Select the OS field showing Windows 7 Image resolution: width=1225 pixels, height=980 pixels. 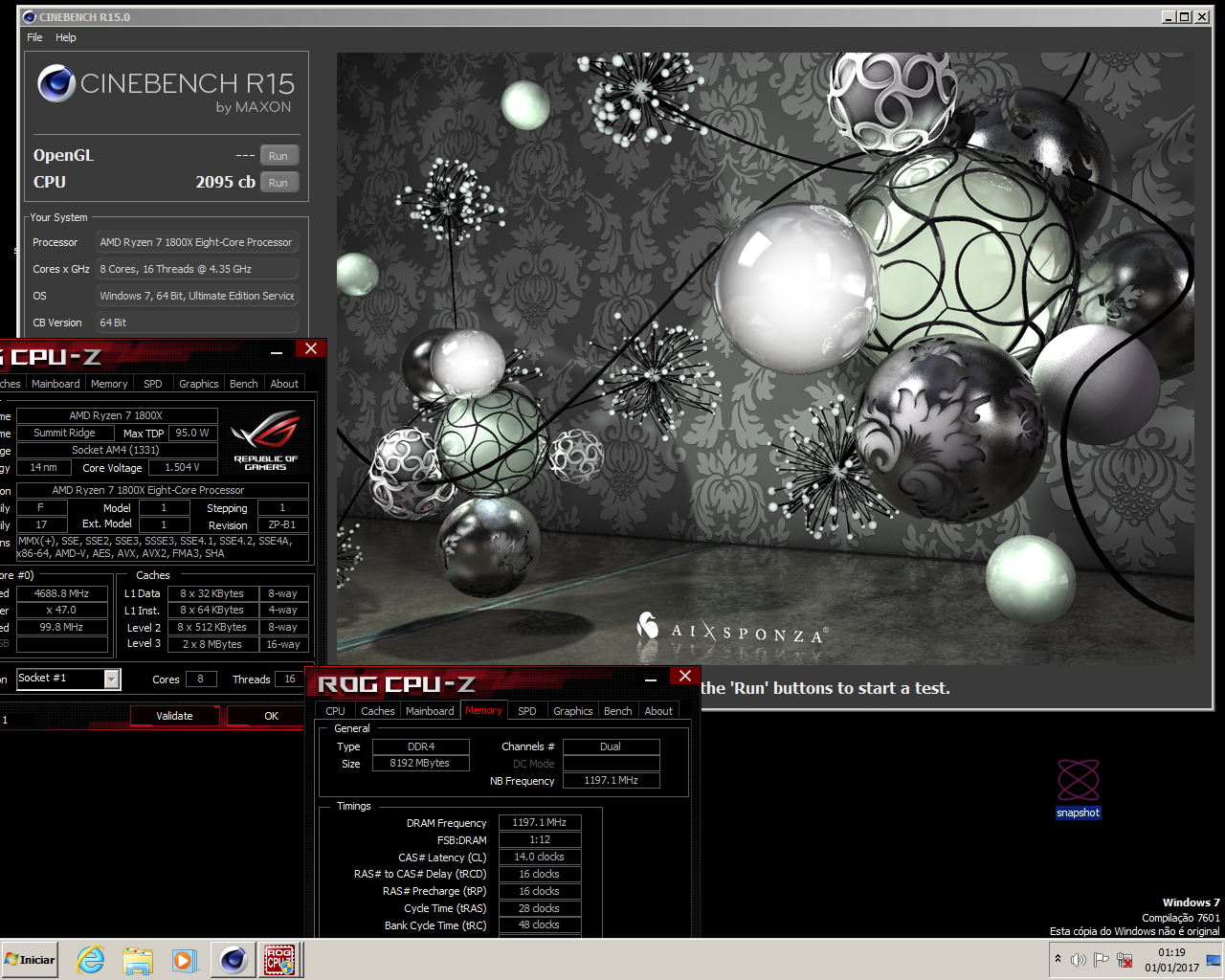pyautogui.click(x=196, y=296)
